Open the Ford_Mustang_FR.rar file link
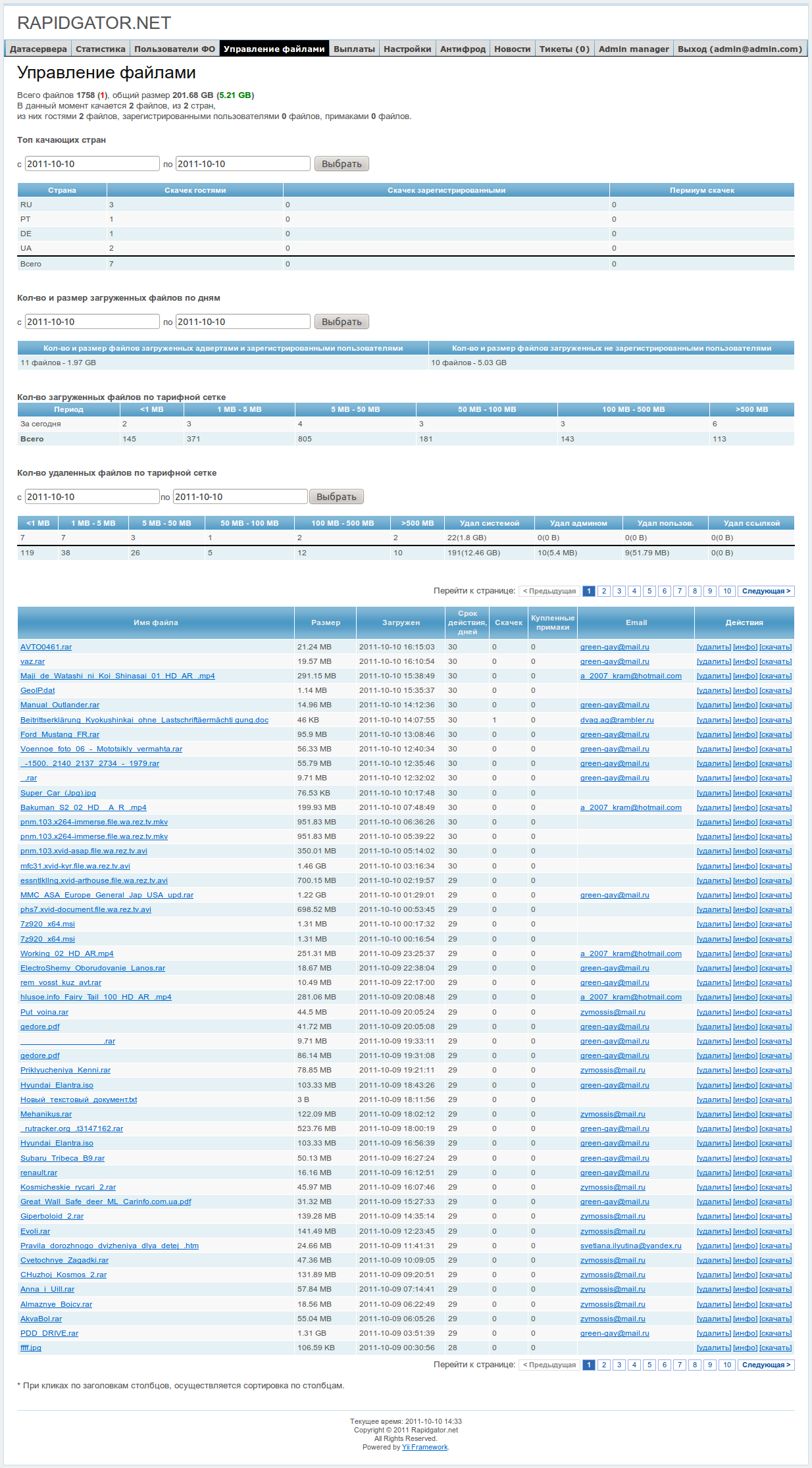The width and height of the screenshot is (812, 1468). point(60,734)
